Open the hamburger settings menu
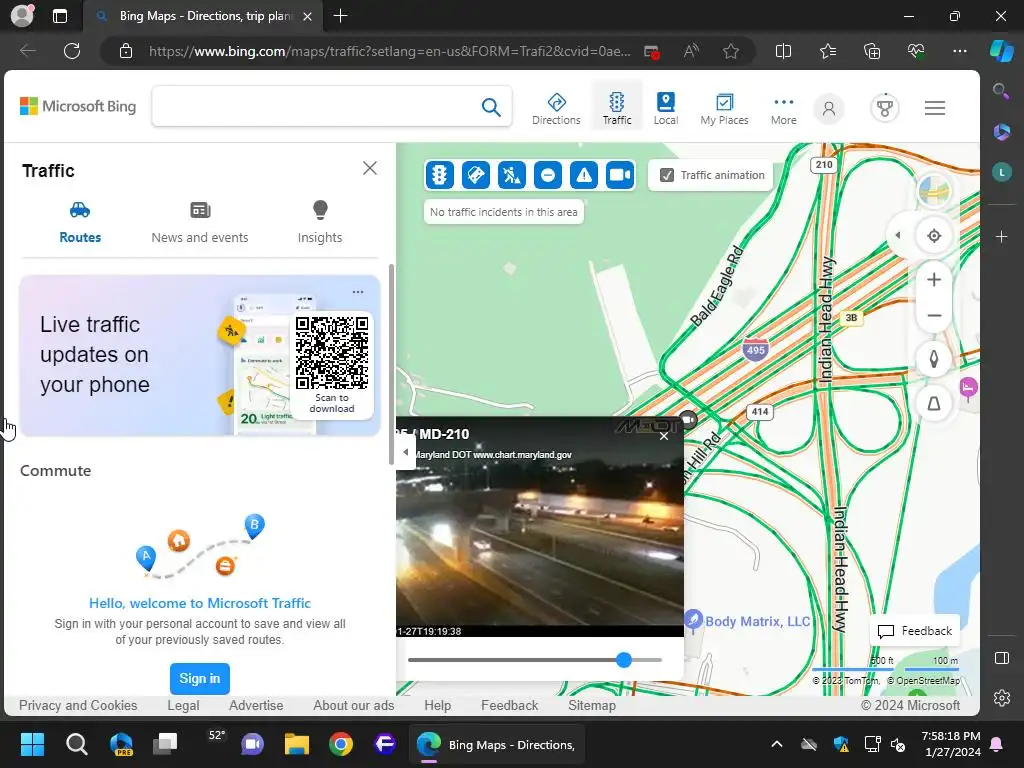 (935, 108)
